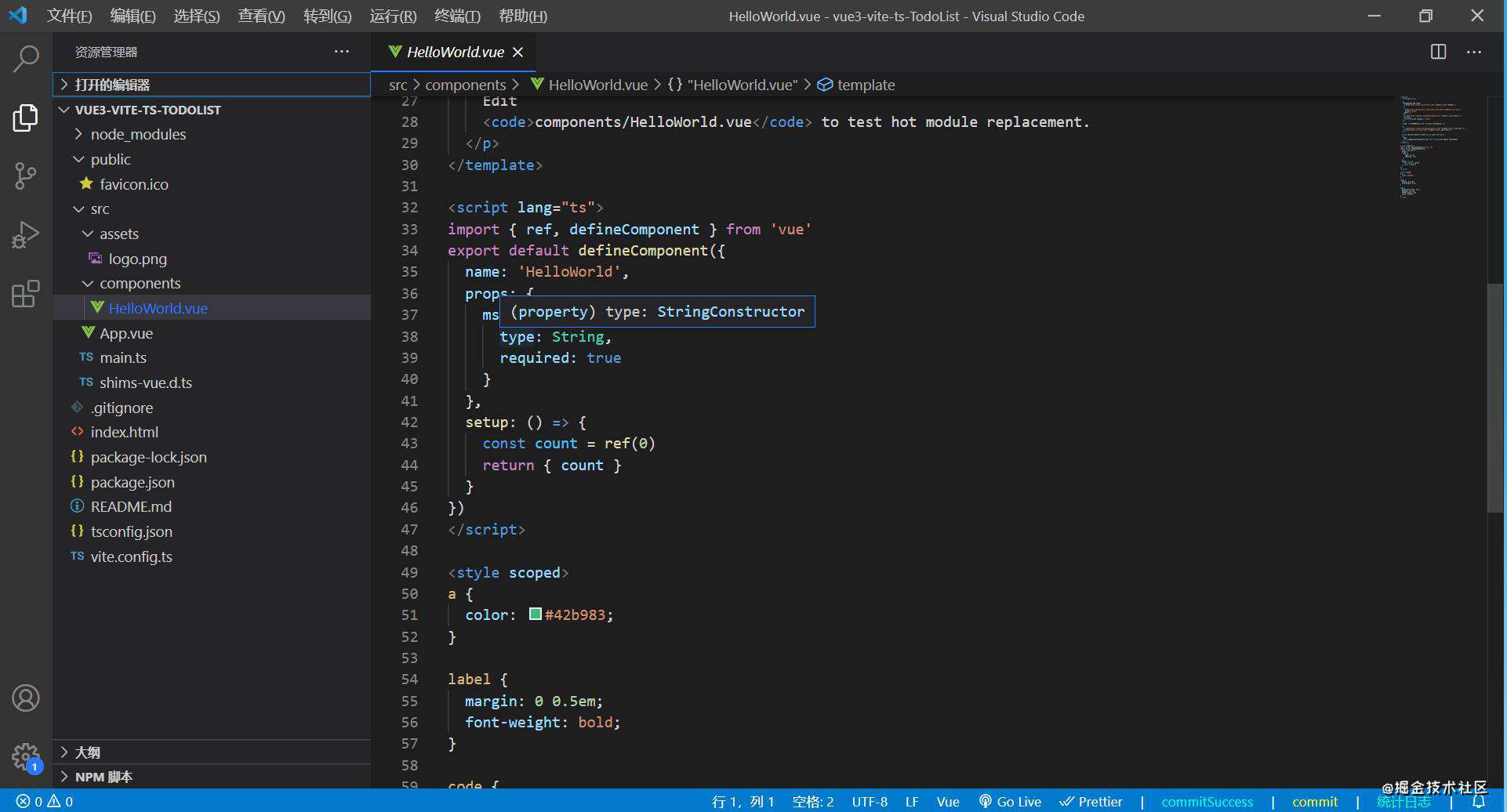The image size is (1507, 812).
Task: Open the View menu
Action: tap(261, 16)
